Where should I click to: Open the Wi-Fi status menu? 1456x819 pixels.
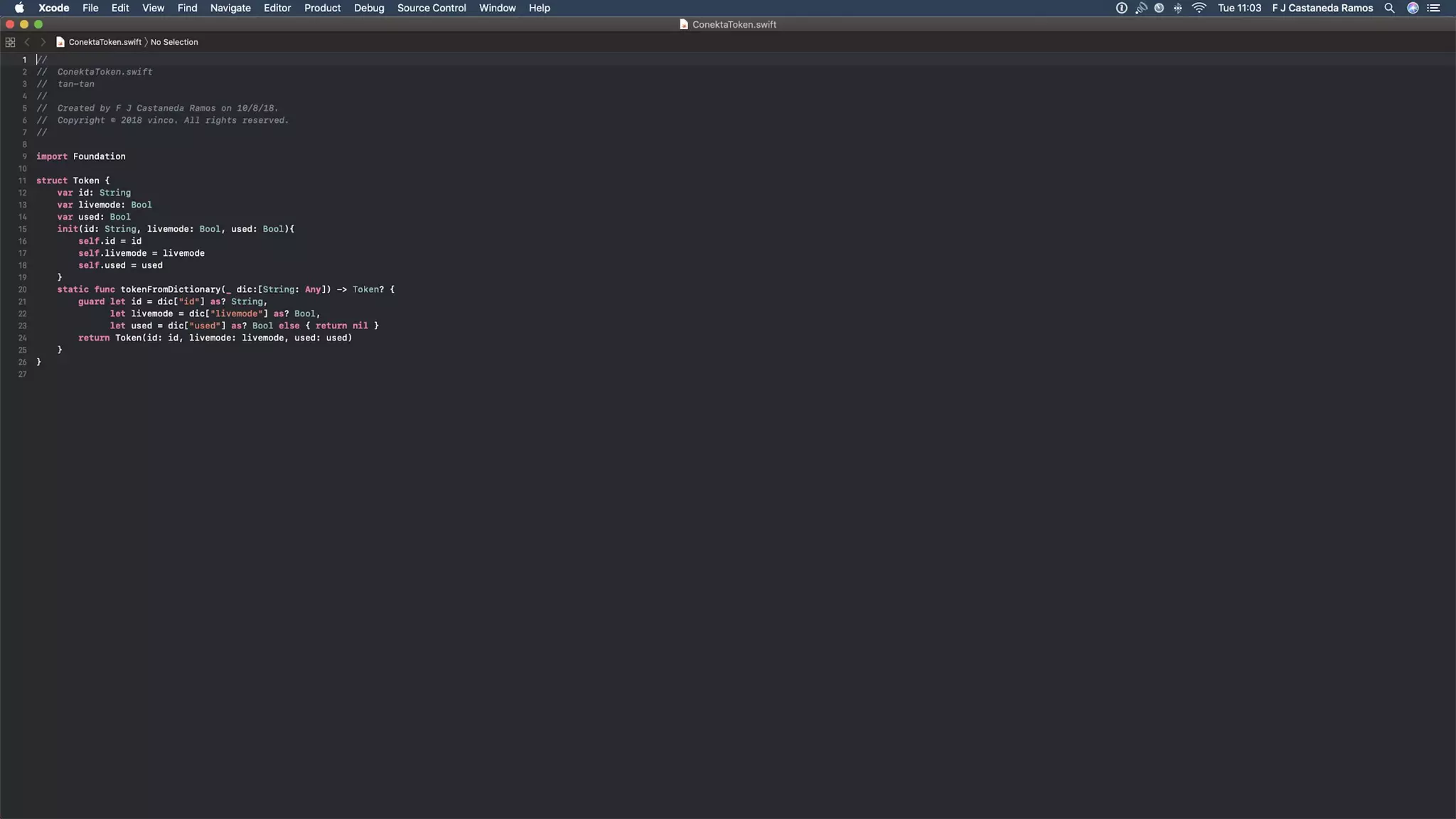1199,8
